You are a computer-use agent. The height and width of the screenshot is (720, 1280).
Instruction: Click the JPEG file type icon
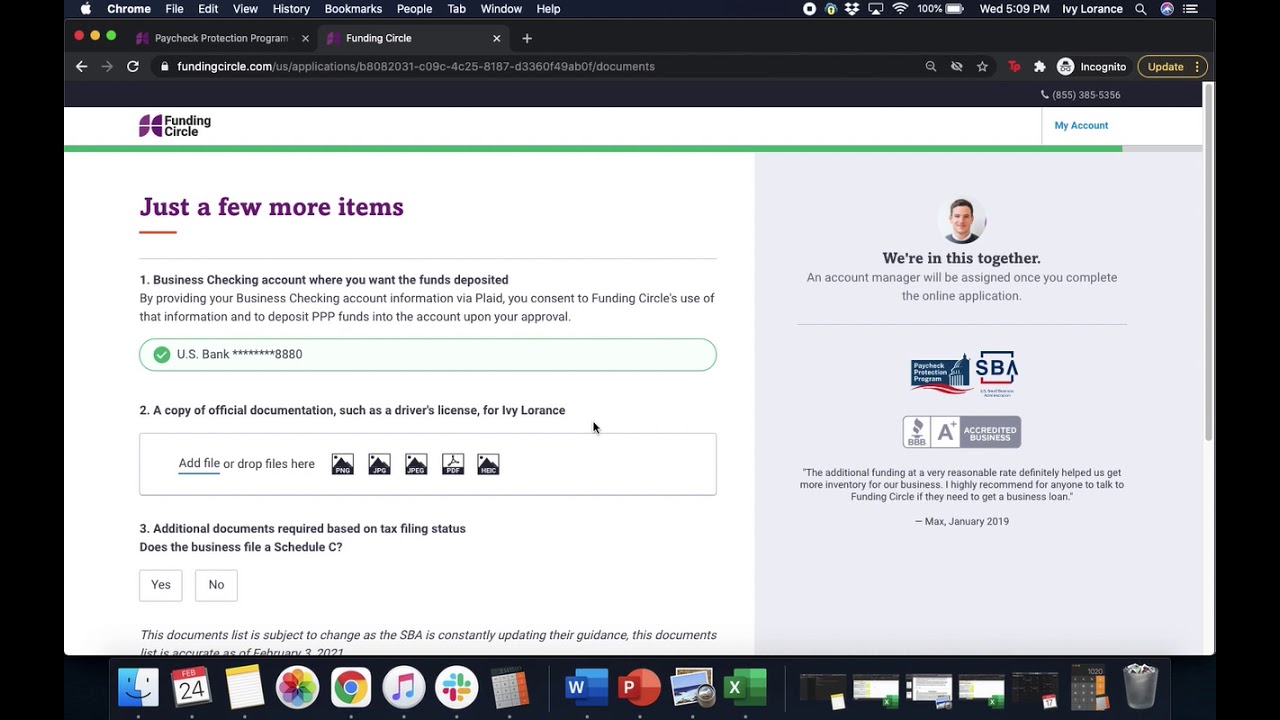pyautogui.click(x=416, y=464)
